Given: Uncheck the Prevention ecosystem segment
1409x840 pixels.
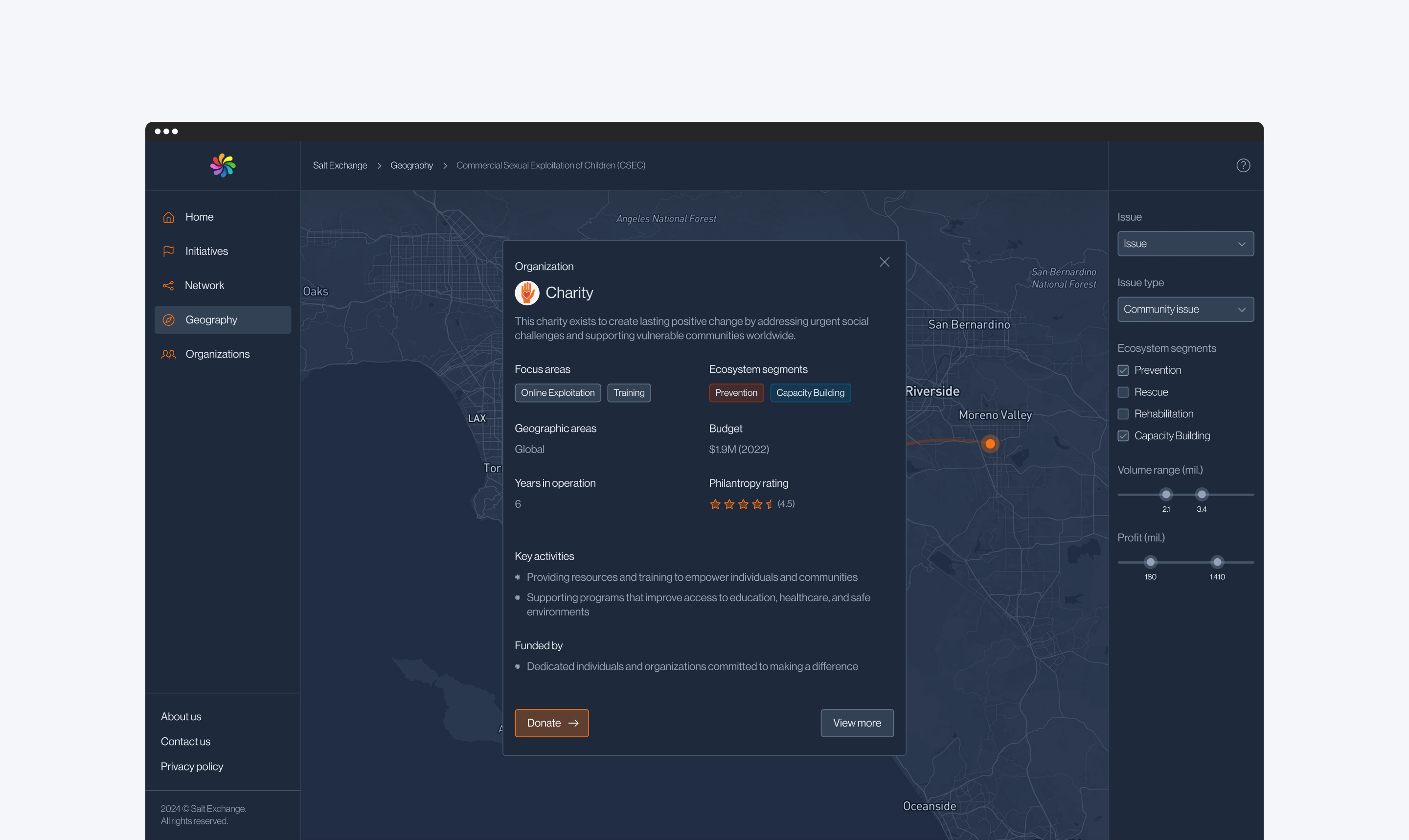Looking at the screenshot, I should (x=1123, y=370).
